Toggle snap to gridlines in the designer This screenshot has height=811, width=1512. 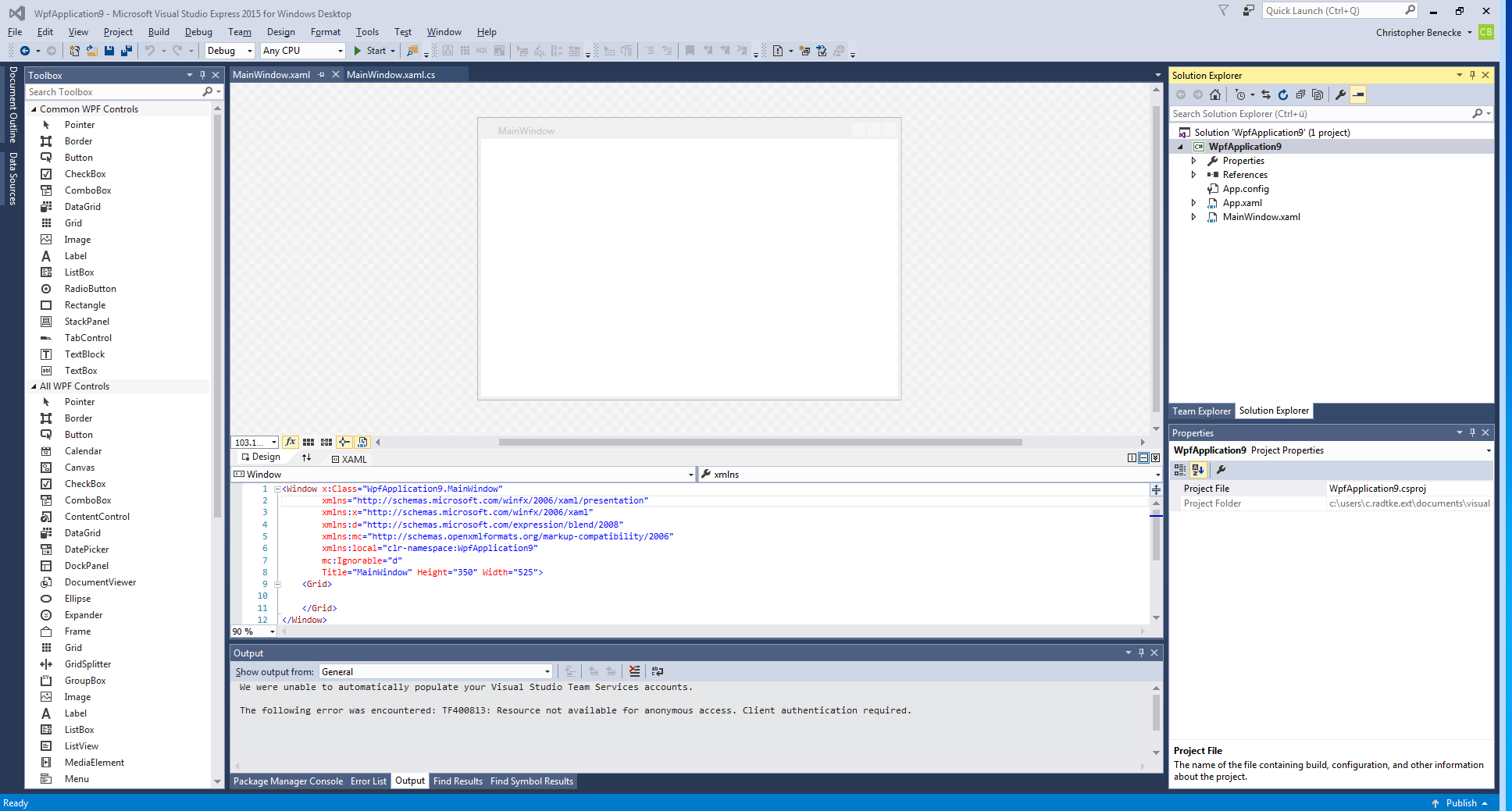click(326, 442)
